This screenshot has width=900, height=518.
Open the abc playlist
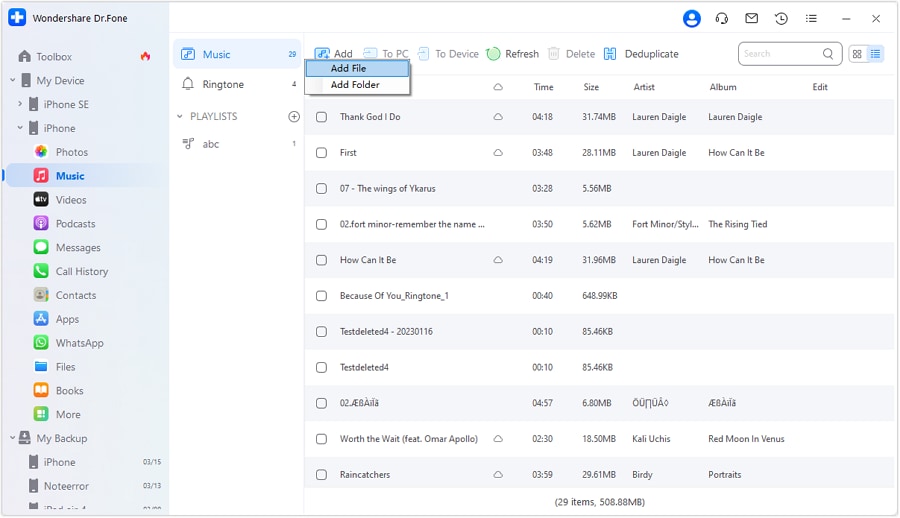[237, 144]
